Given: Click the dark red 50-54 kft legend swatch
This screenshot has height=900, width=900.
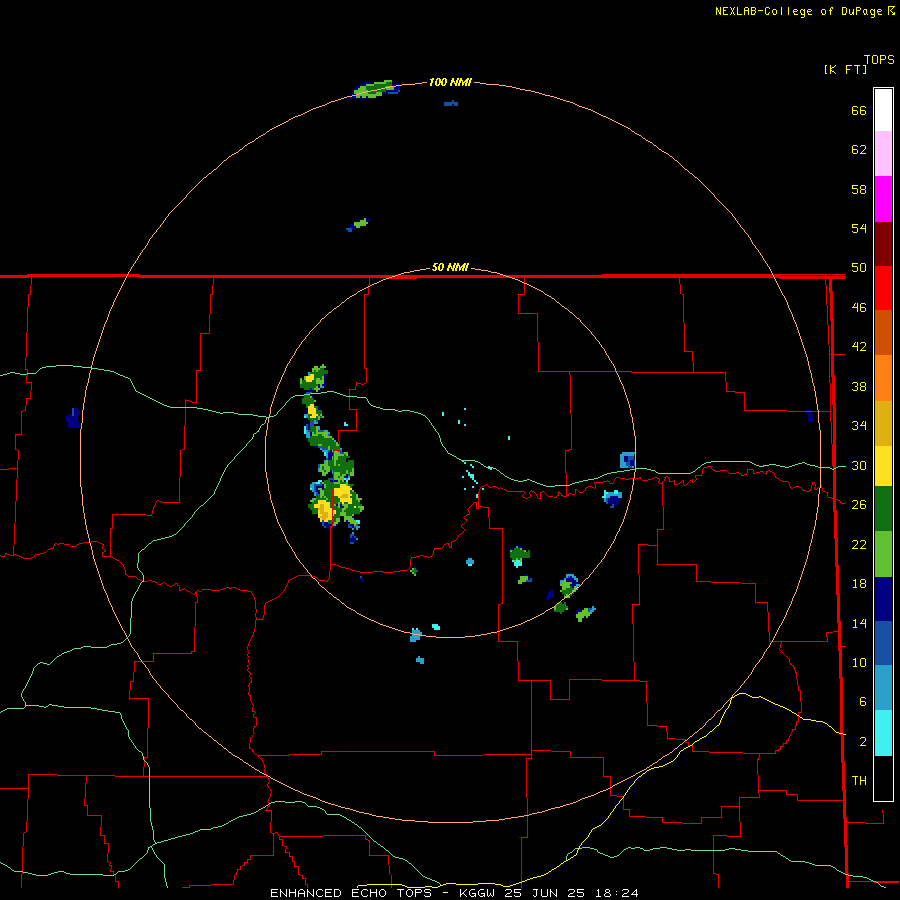Looking at the screenshot, I should point(883,244).
